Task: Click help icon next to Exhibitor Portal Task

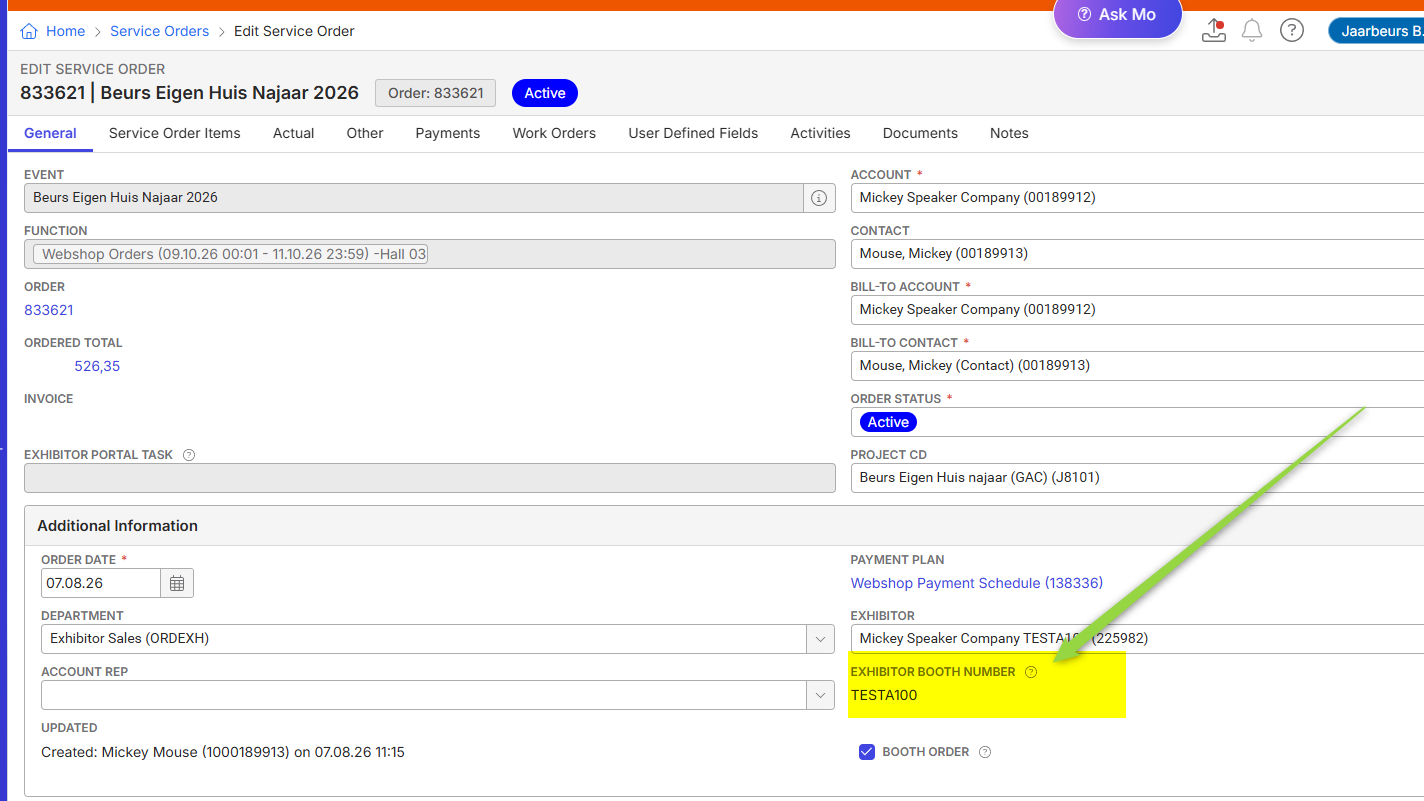Action: click(x=189, y=455)
